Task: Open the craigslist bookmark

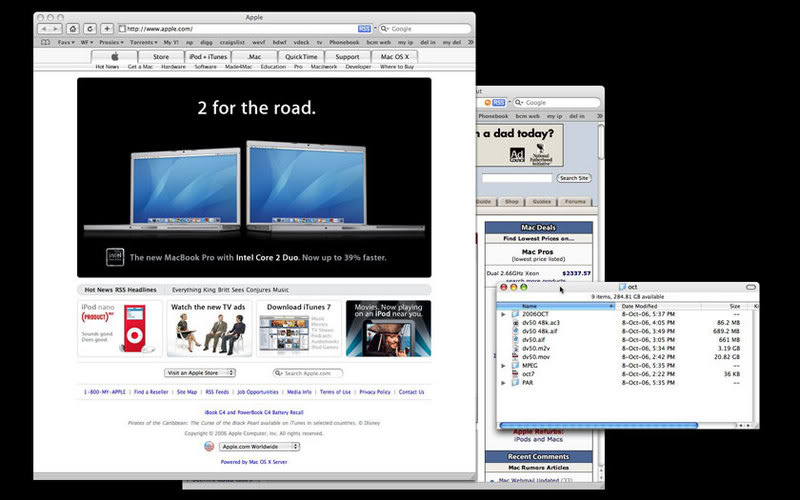Action: 232,42
